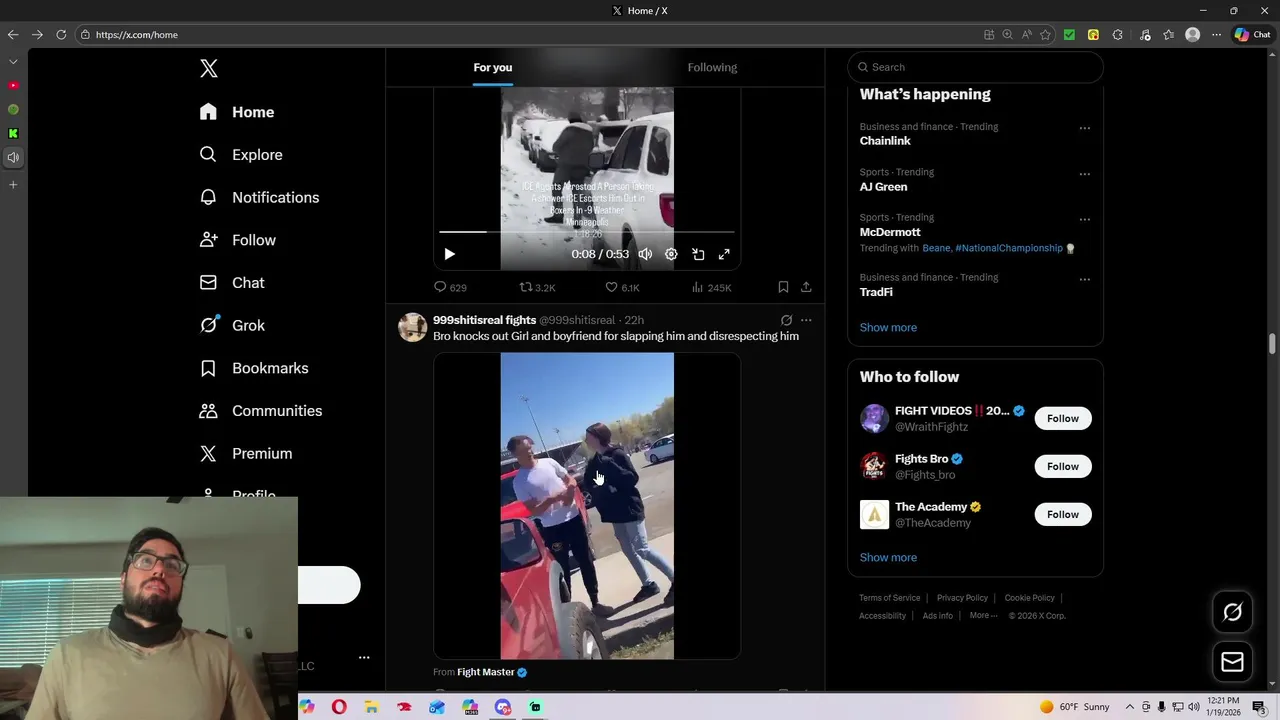The height and width of the screenshot is (720, 1280).
Task: Open more options for Chainlink trend
Action: click(1084, 128)
